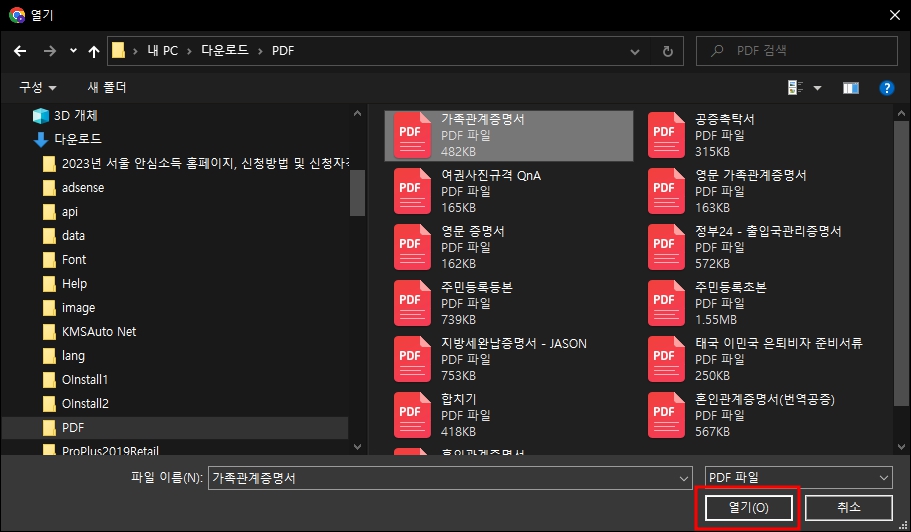Expand the address bar history dropdown
Screen dimensions: 911x532
[x=635, y=52]
